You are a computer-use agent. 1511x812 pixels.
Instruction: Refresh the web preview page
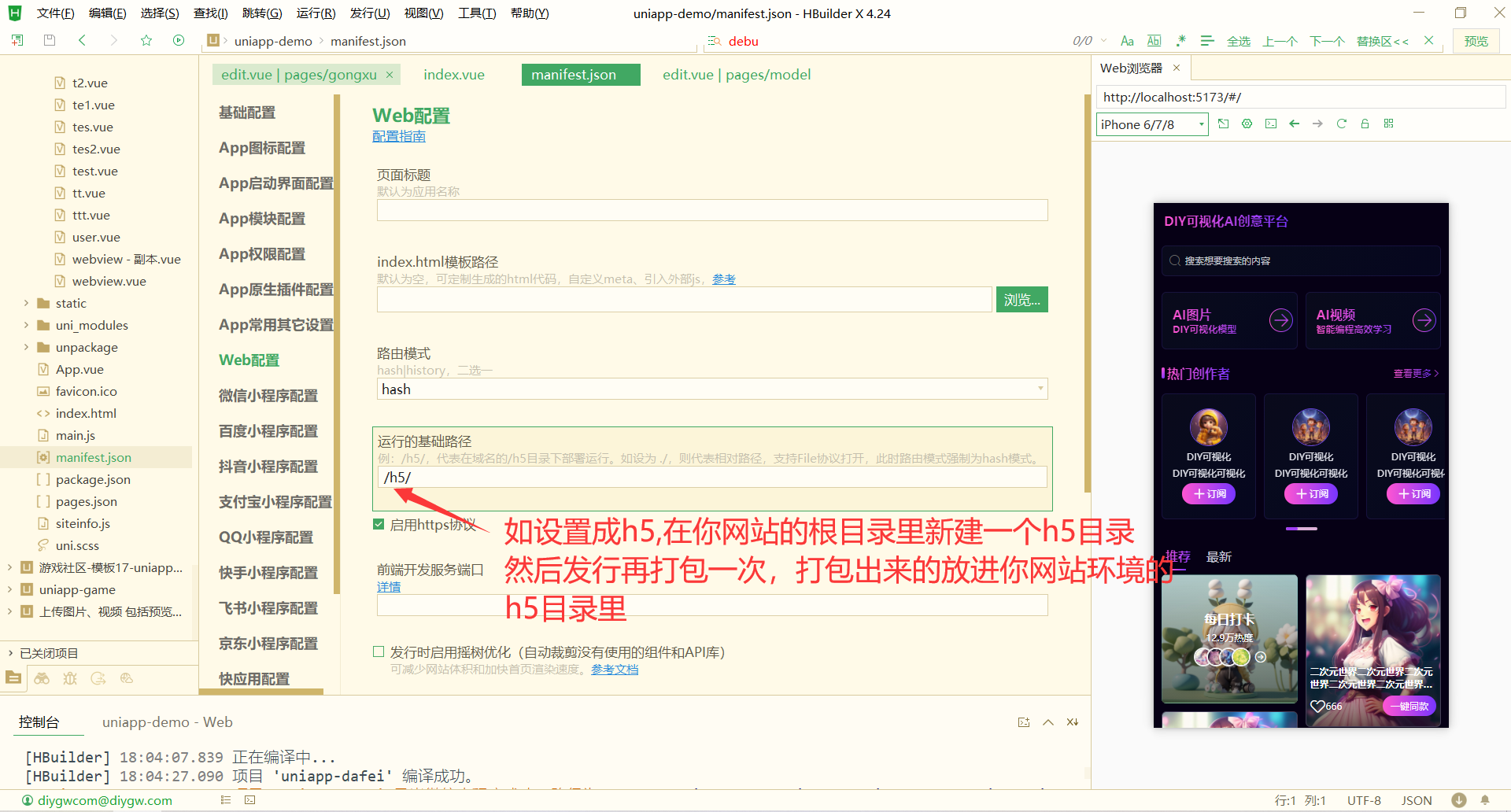pos(1341,124)
